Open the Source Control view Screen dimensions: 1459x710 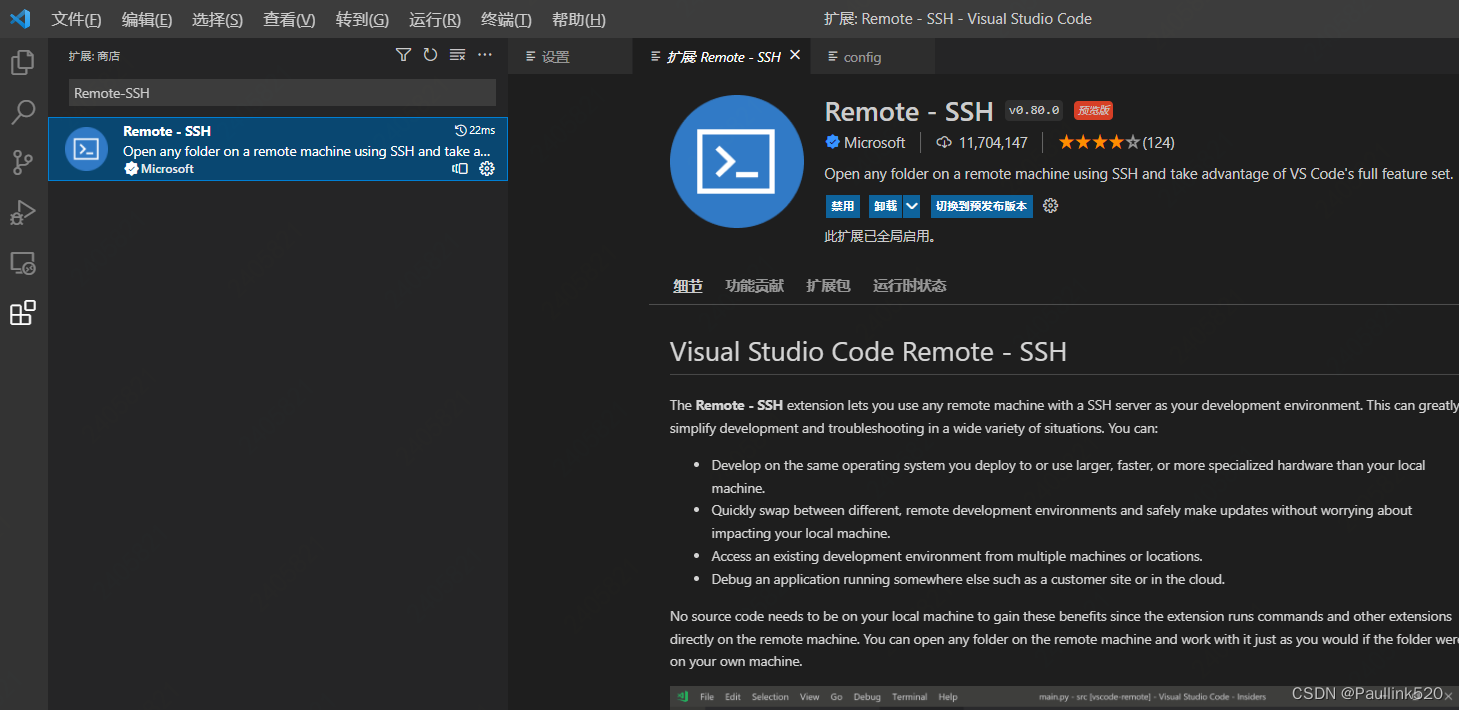pos(22,163)
